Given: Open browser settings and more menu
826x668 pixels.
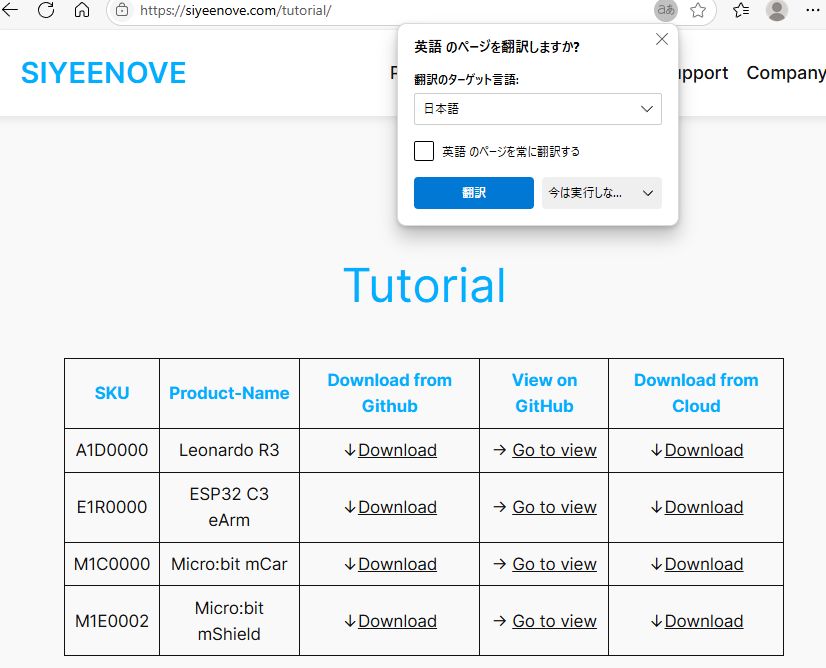Looking at the screenshot, I should coord(813,10).
